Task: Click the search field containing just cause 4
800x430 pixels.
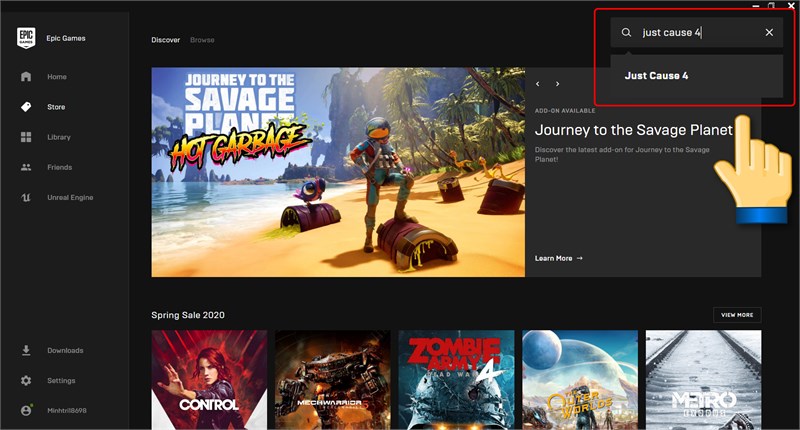Action: tap(697, 33)
